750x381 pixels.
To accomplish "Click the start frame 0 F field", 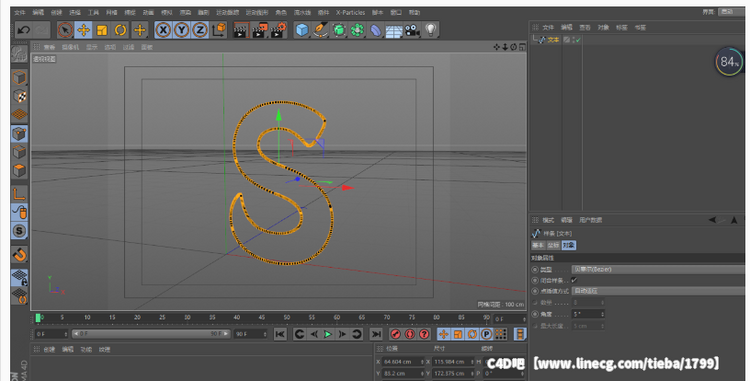I will pos(51,334).
